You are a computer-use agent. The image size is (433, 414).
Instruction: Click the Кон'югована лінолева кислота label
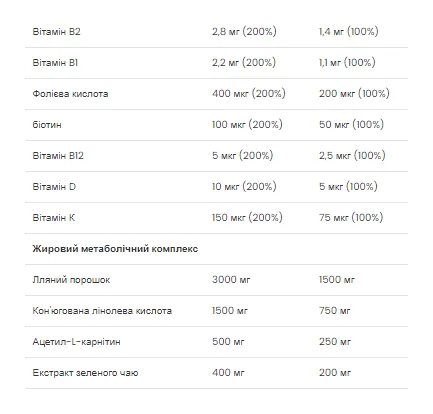click(102, 311)
